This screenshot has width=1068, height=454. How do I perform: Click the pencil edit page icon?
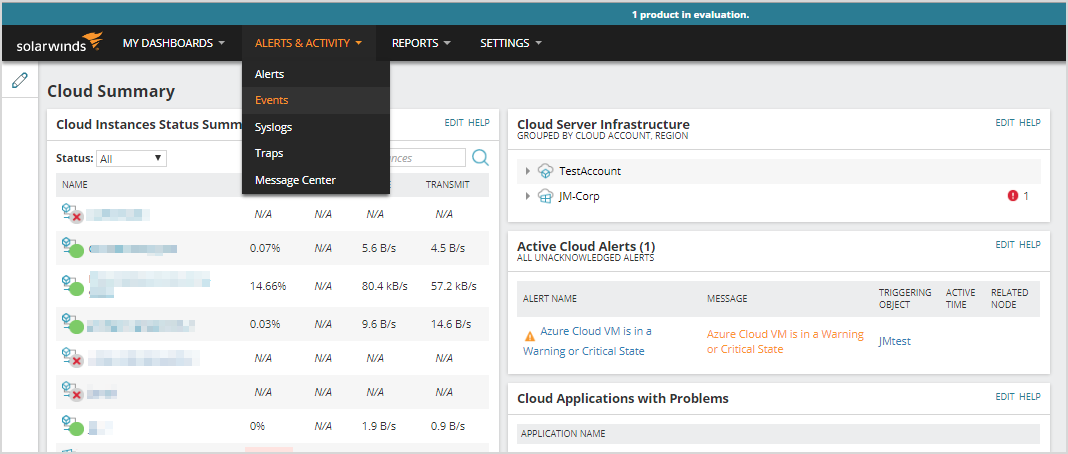click(19, 81)
